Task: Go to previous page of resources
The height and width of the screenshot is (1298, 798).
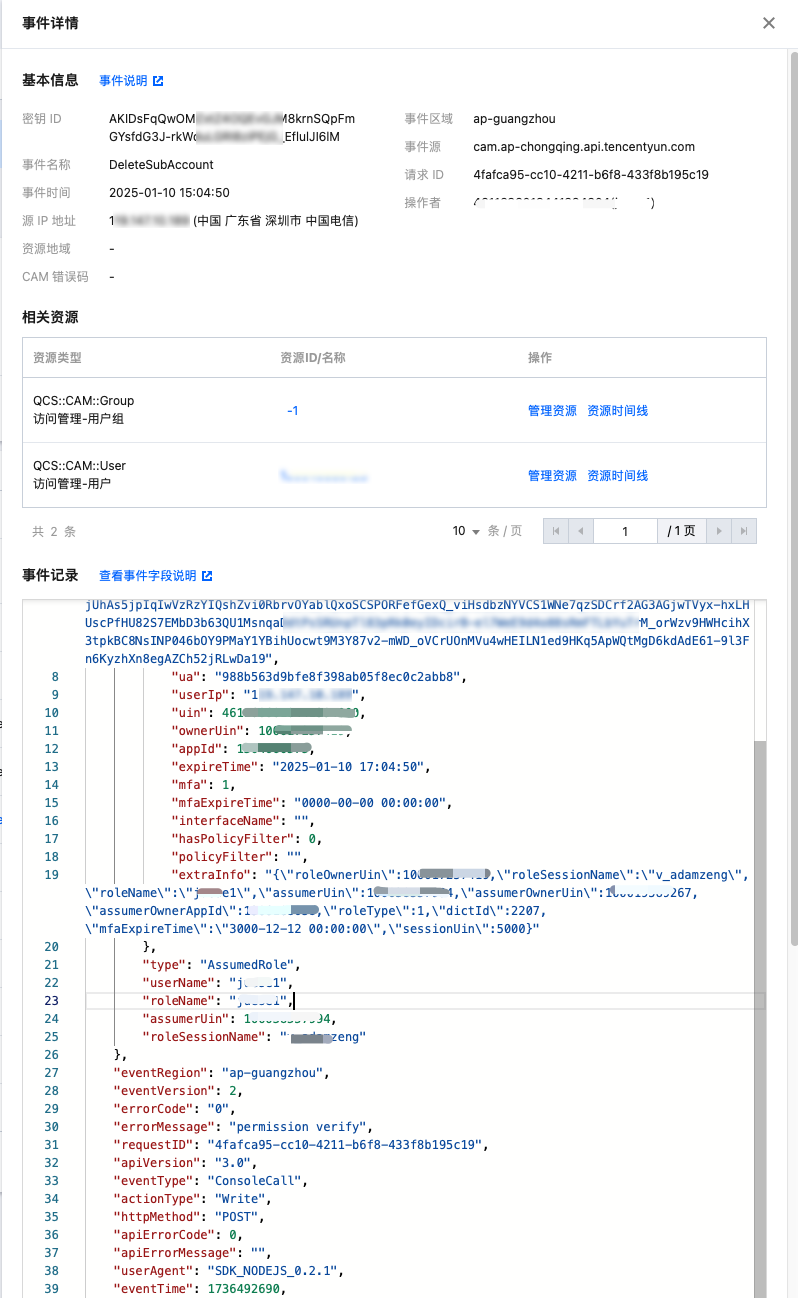Action: tap(581, 531)
